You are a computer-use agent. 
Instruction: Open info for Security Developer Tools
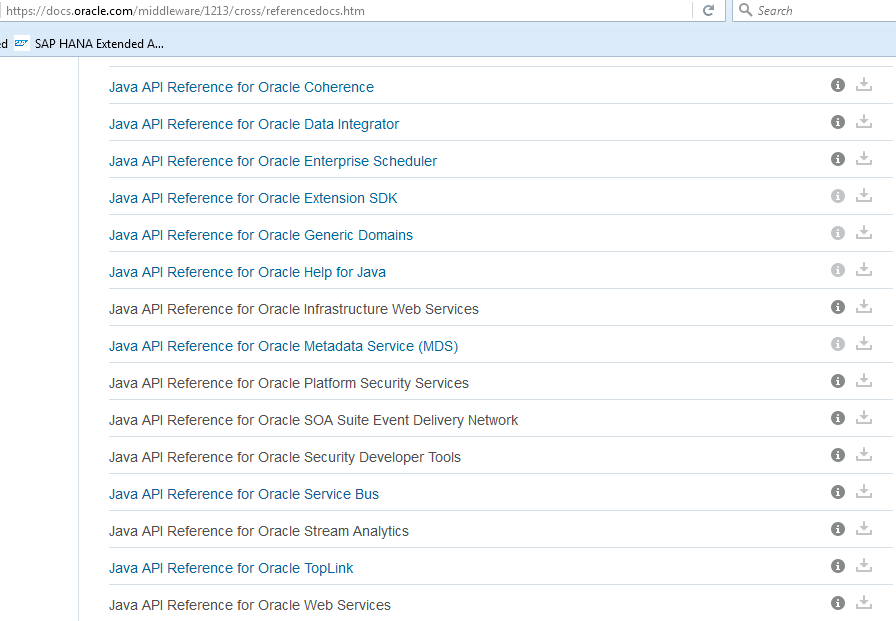[838, 455]
